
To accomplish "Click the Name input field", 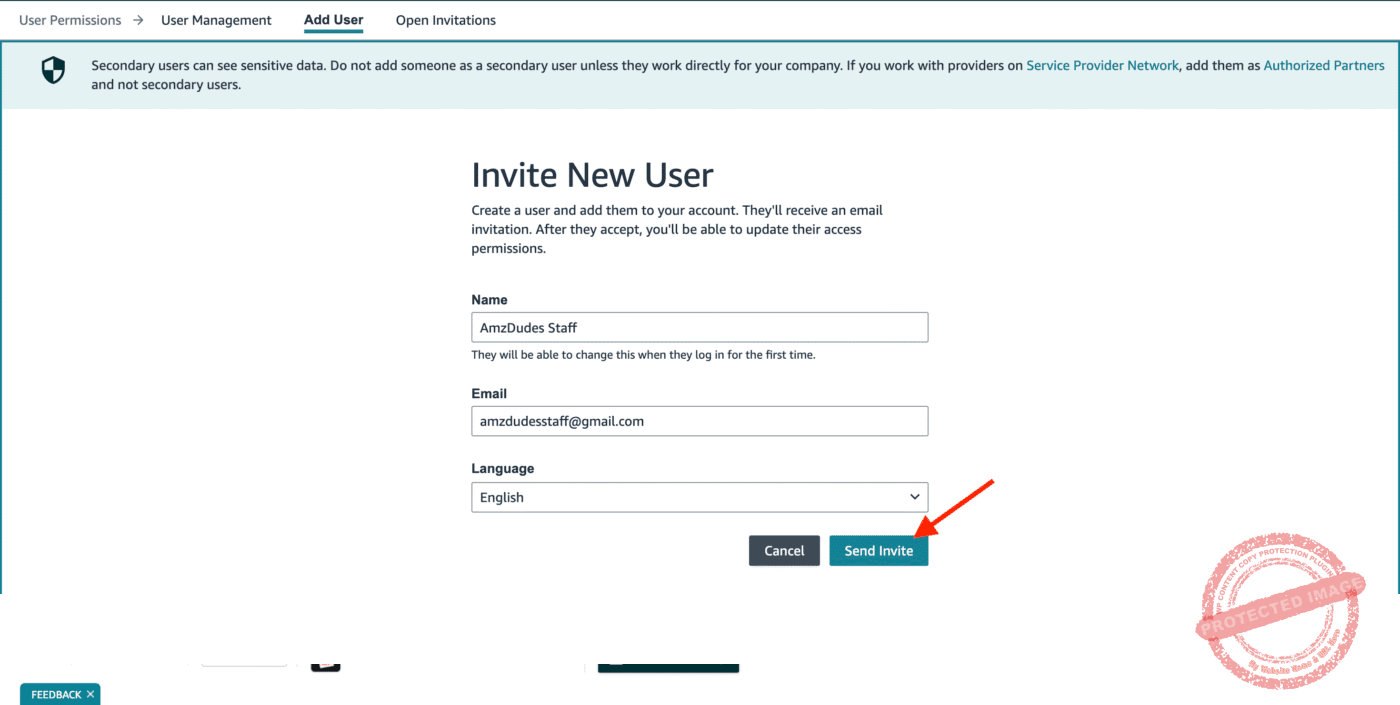I will (699, 327).
